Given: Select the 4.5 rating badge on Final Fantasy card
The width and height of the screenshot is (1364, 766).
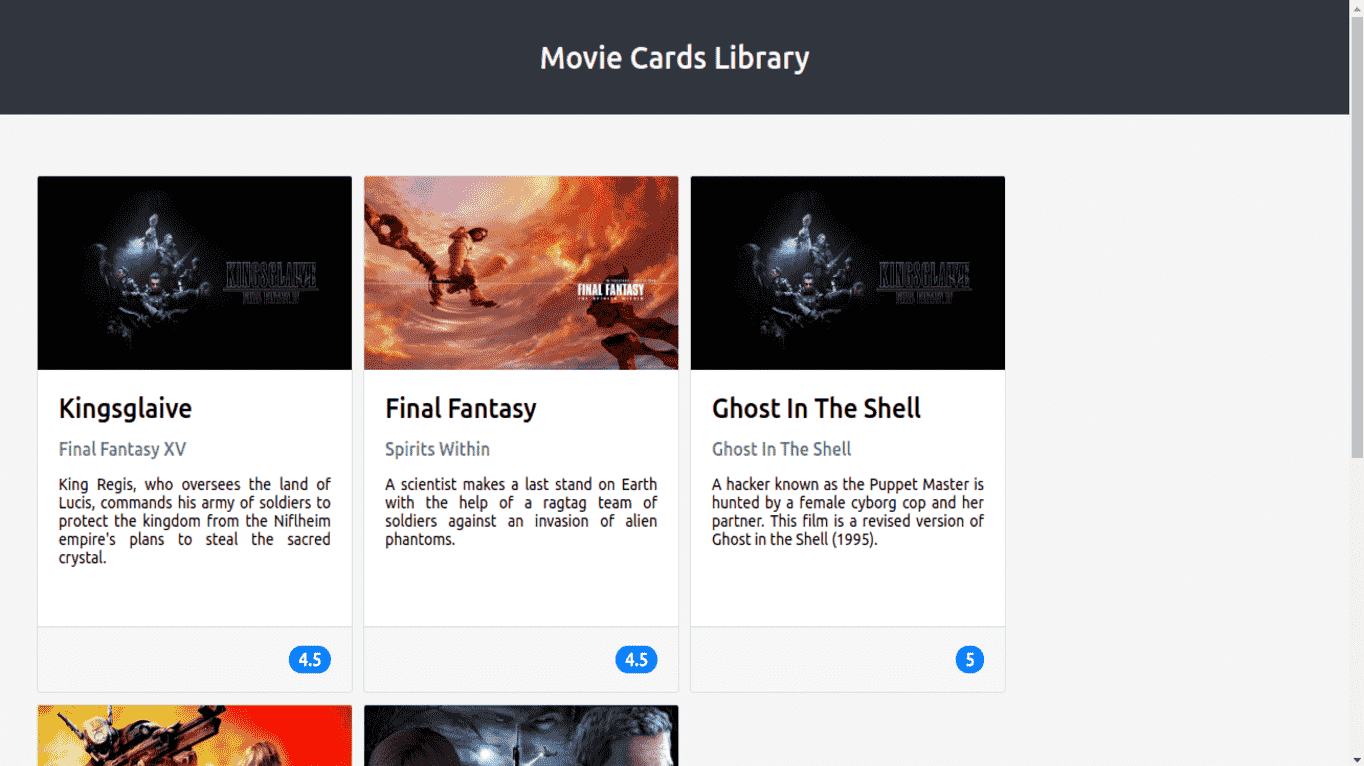Looking at the screenshot, I should coord(636,660).
